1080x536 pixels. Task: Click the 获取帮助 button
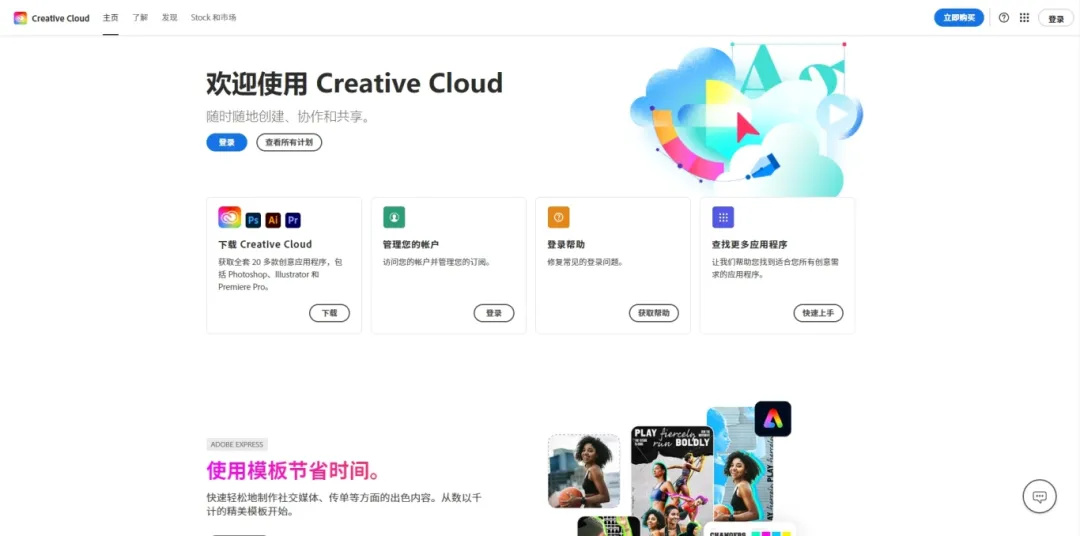654,313
